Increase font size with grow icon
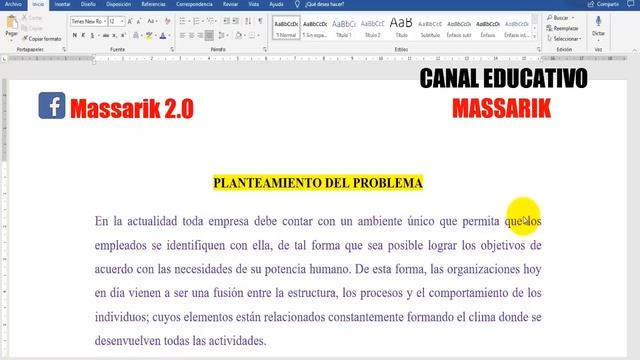 coord(130,21)
